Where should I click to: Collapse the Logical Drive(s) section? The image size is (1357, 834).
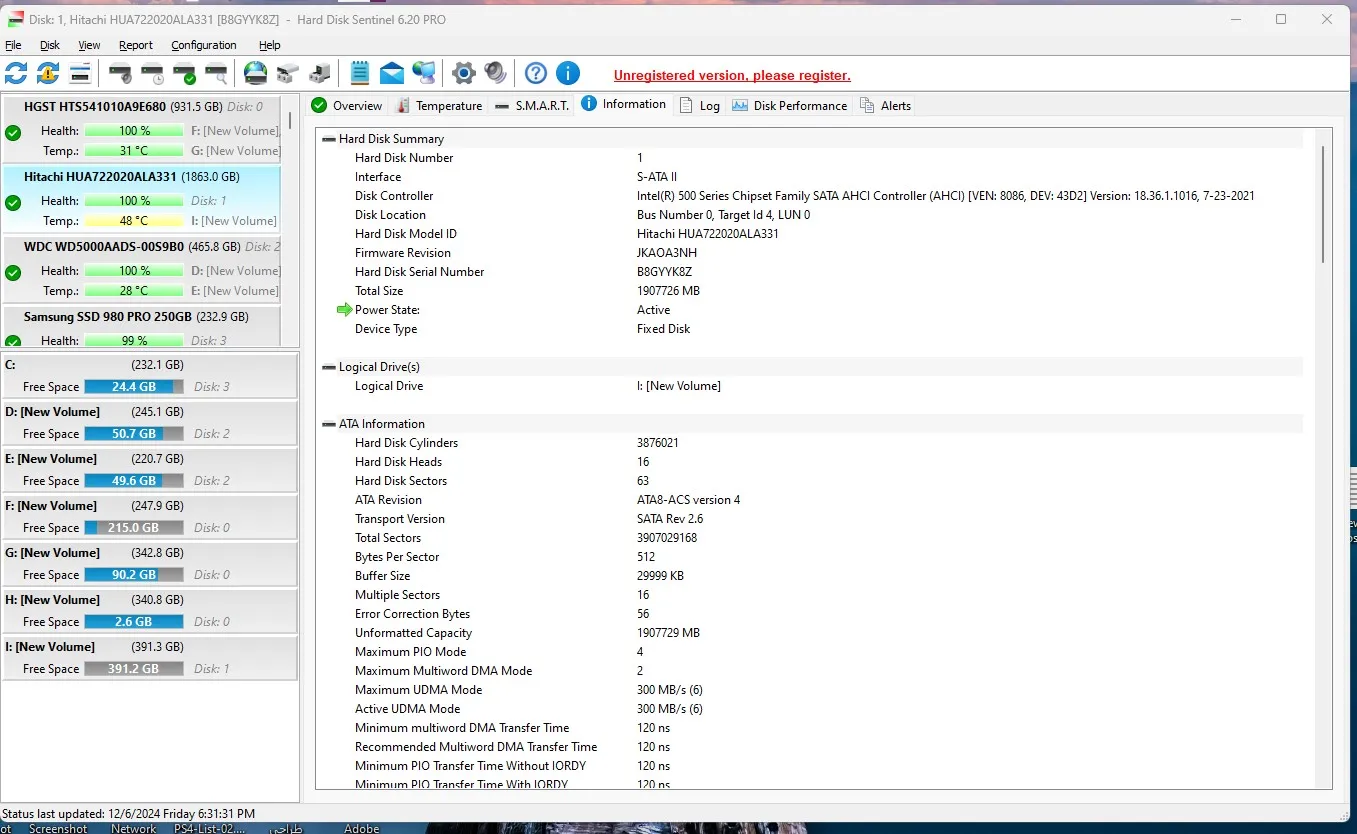[329, 367]
